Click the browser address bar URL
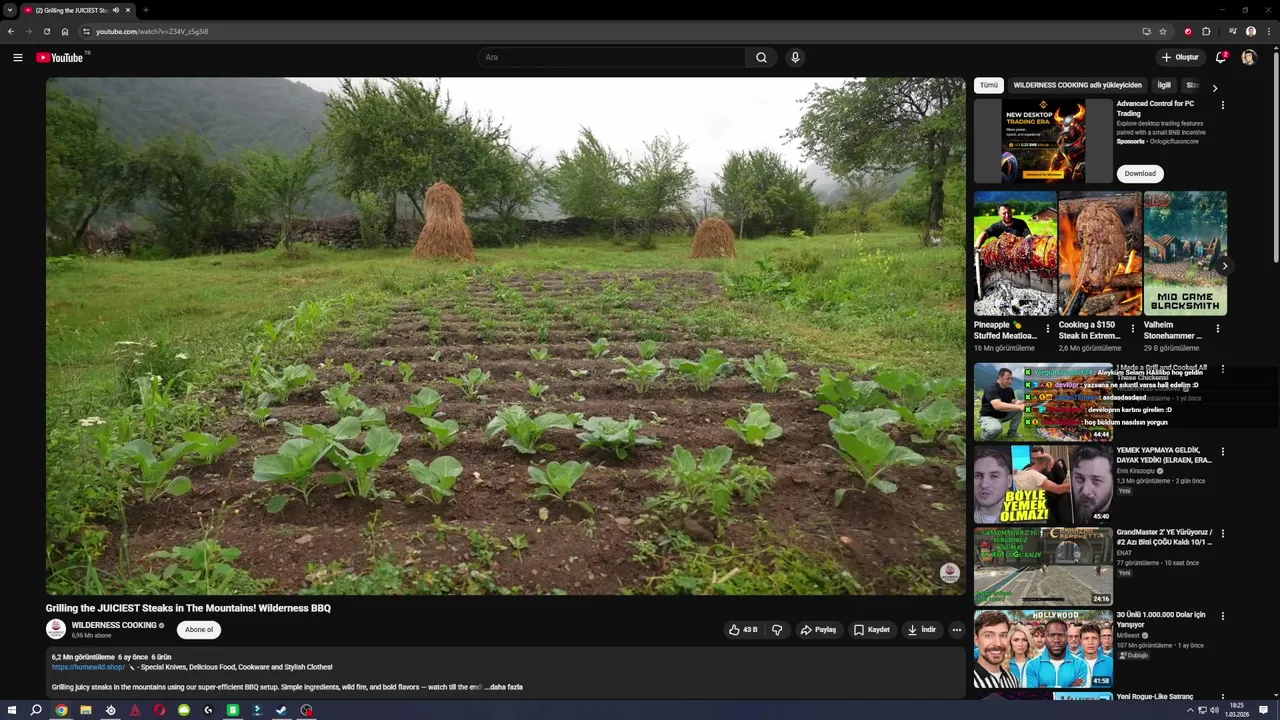Image resolution: width=1280 pixels, height=720 pixels. pyautogui.click(x=152, y=31)
